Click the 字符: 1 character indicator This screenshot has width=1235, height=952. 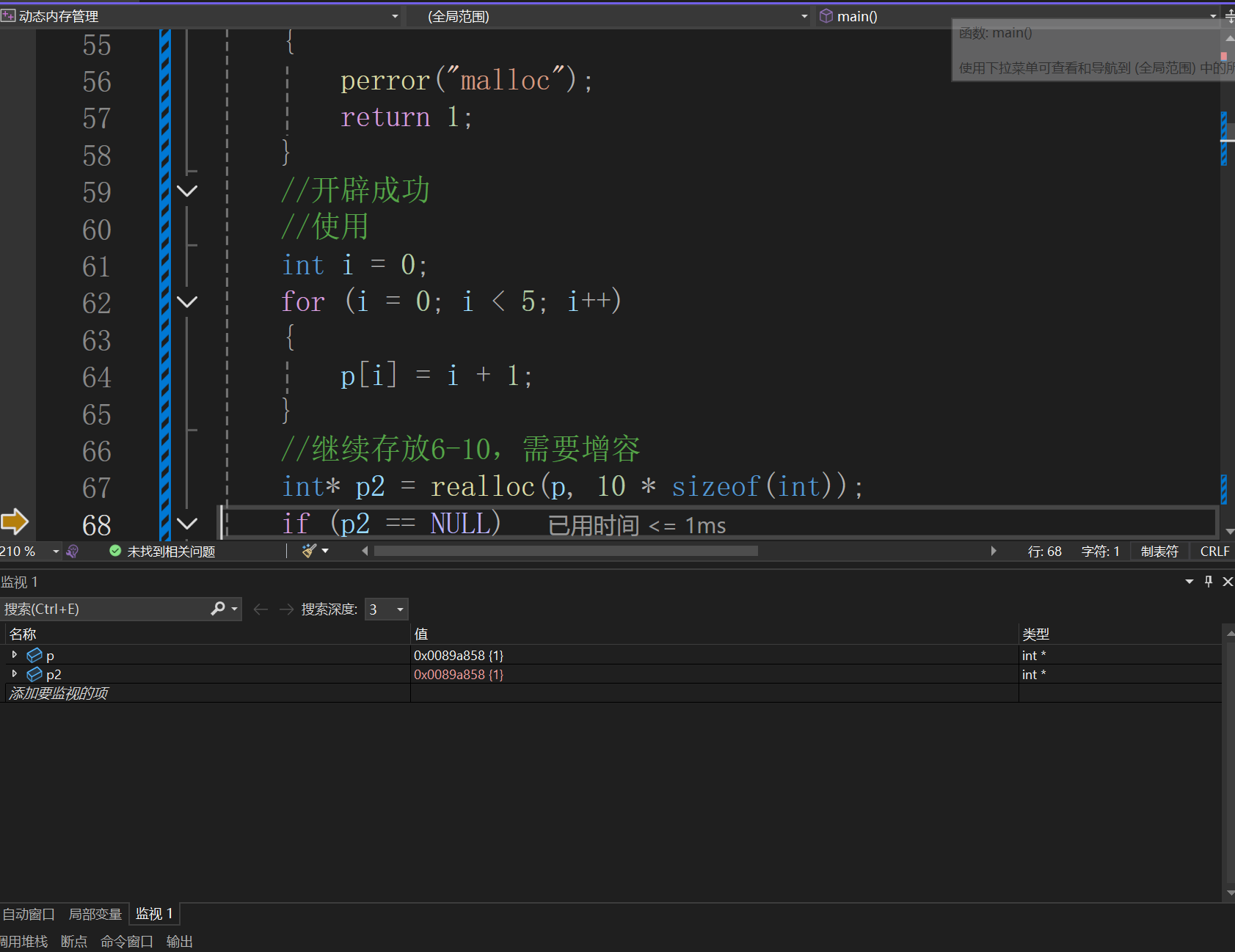click(1100, 552)
